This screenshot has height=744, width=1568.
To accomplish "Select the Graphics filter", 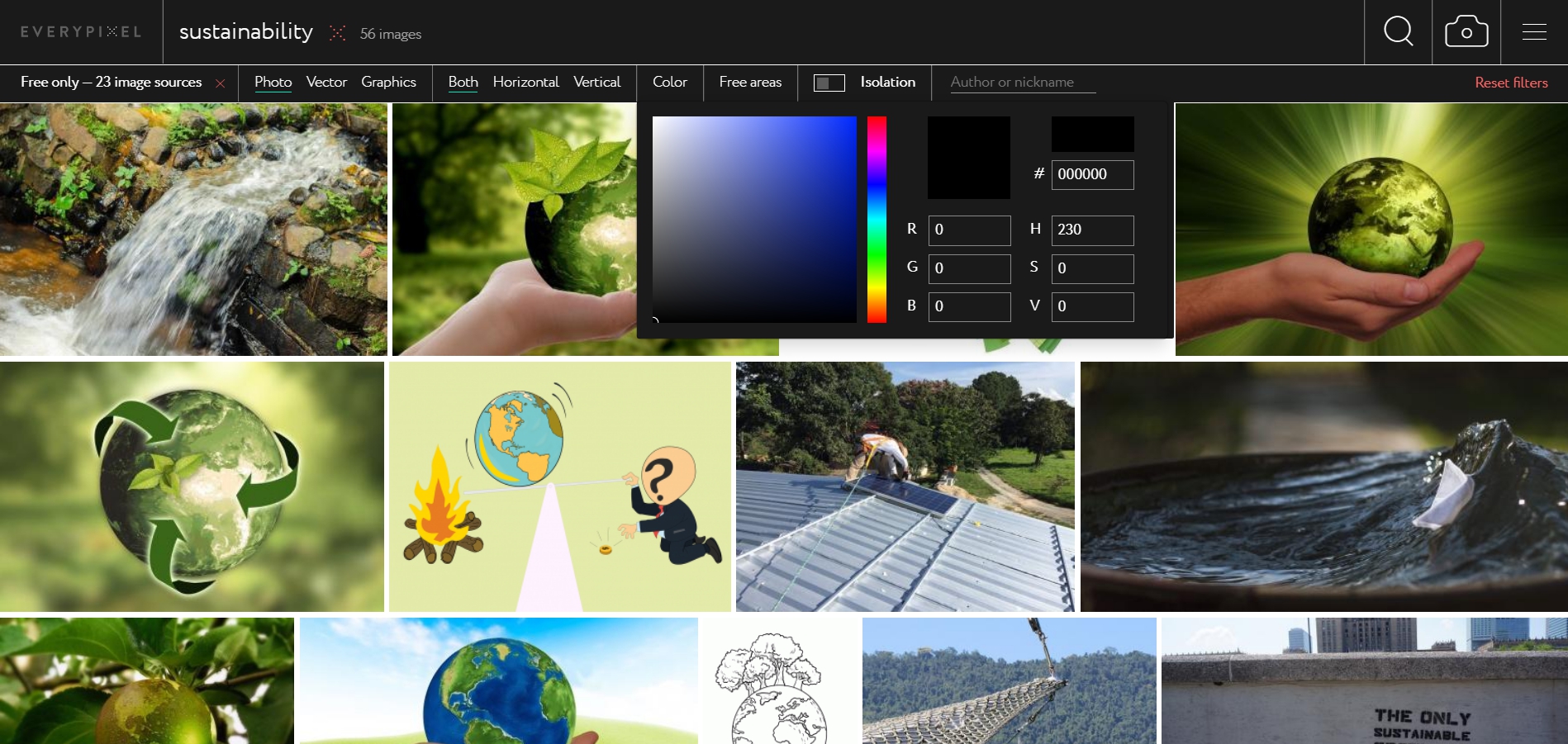I will point(389,83).
